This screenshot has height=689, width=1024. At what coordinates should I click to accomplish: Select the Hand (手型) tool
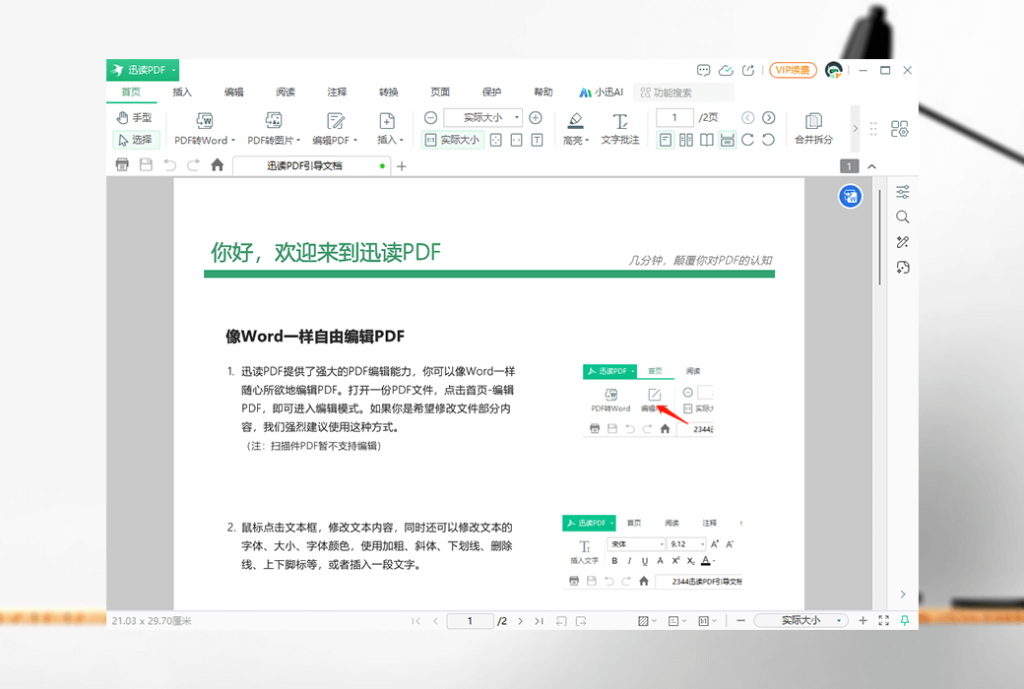(133, 118)
